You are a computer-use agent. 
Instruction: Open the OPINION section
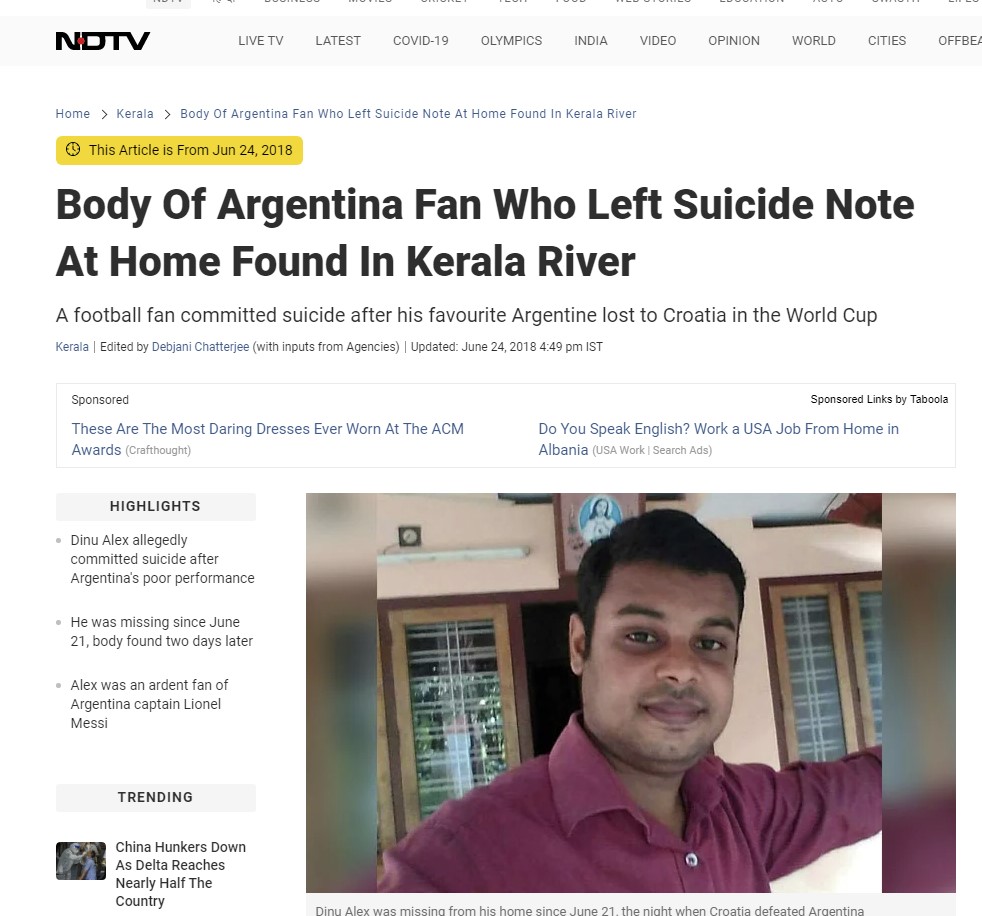tap(734, 41)
